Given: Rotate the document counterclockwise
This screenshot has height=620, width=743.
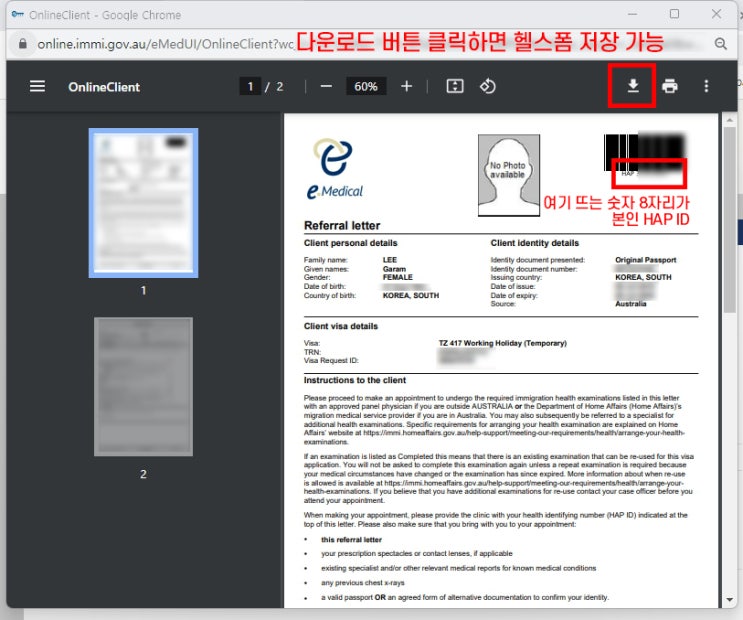Looking at the screenshot, I should pyautogui.click(x=488, y=86).
